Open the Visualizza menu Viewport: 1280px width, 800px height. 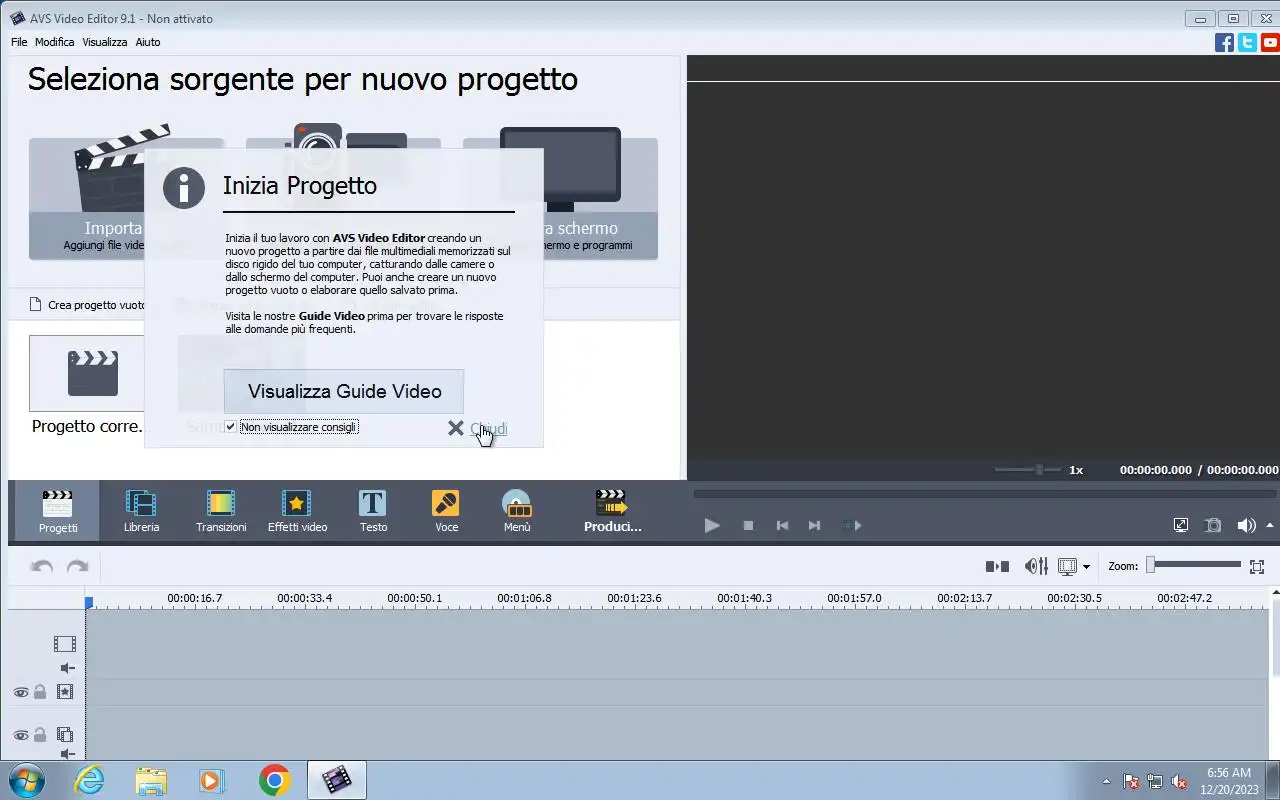pos(105,42)
